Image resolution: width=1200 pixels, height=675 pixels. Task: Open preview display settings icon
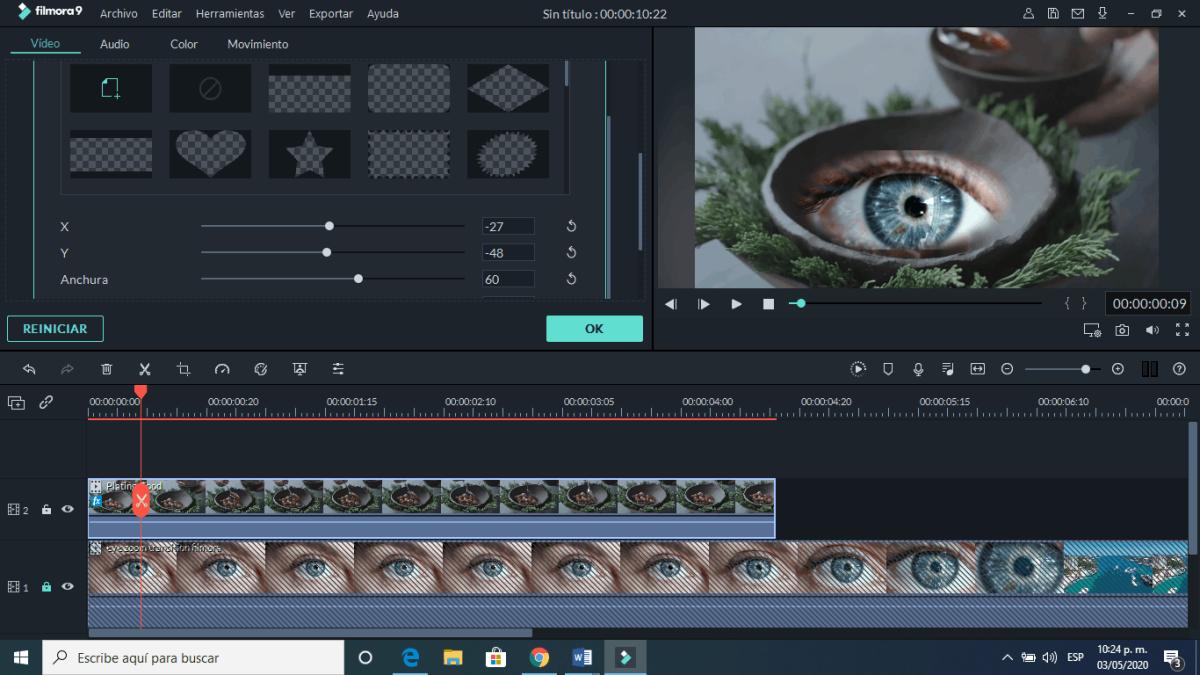pos(1091,330)
